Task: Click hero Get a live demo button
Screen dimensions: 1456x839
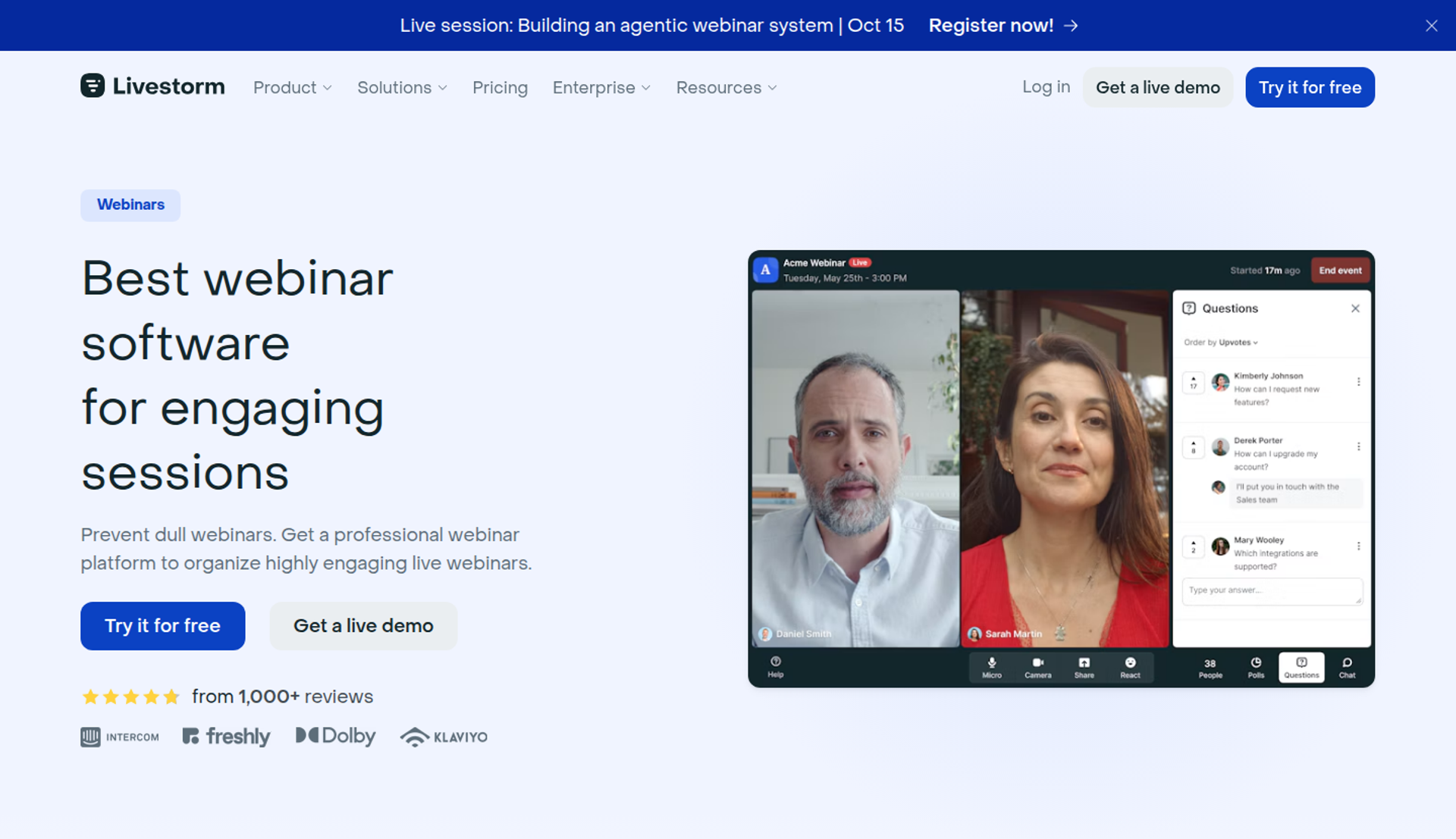Action: (x=363, y=626)
